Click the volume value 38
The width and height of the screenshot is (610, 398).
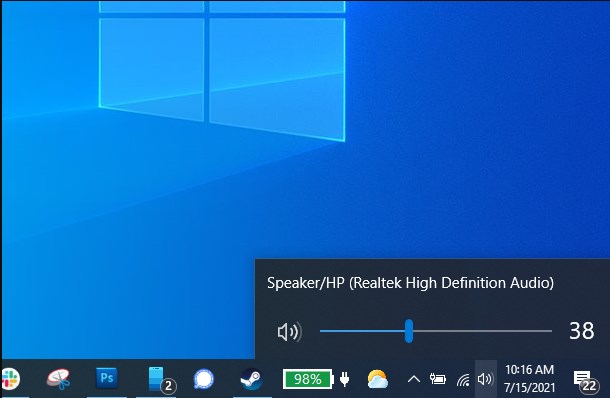(582, 331)
